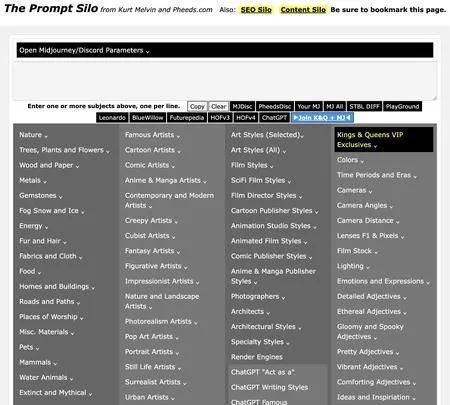
Task: Expand the Mammals category
Action: (x=38, y=362)
